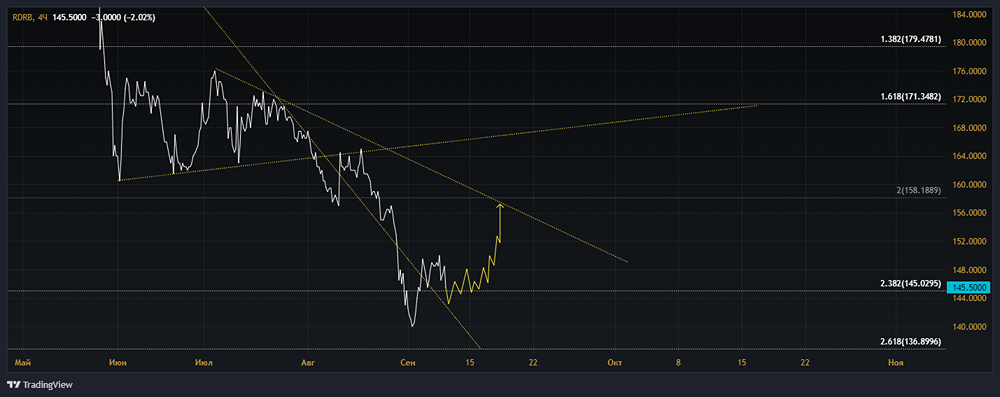Select the 2.382(145.0295) Fibonacci level label
The height and width of the screenshot is (397, 1000).
[911, 283]
